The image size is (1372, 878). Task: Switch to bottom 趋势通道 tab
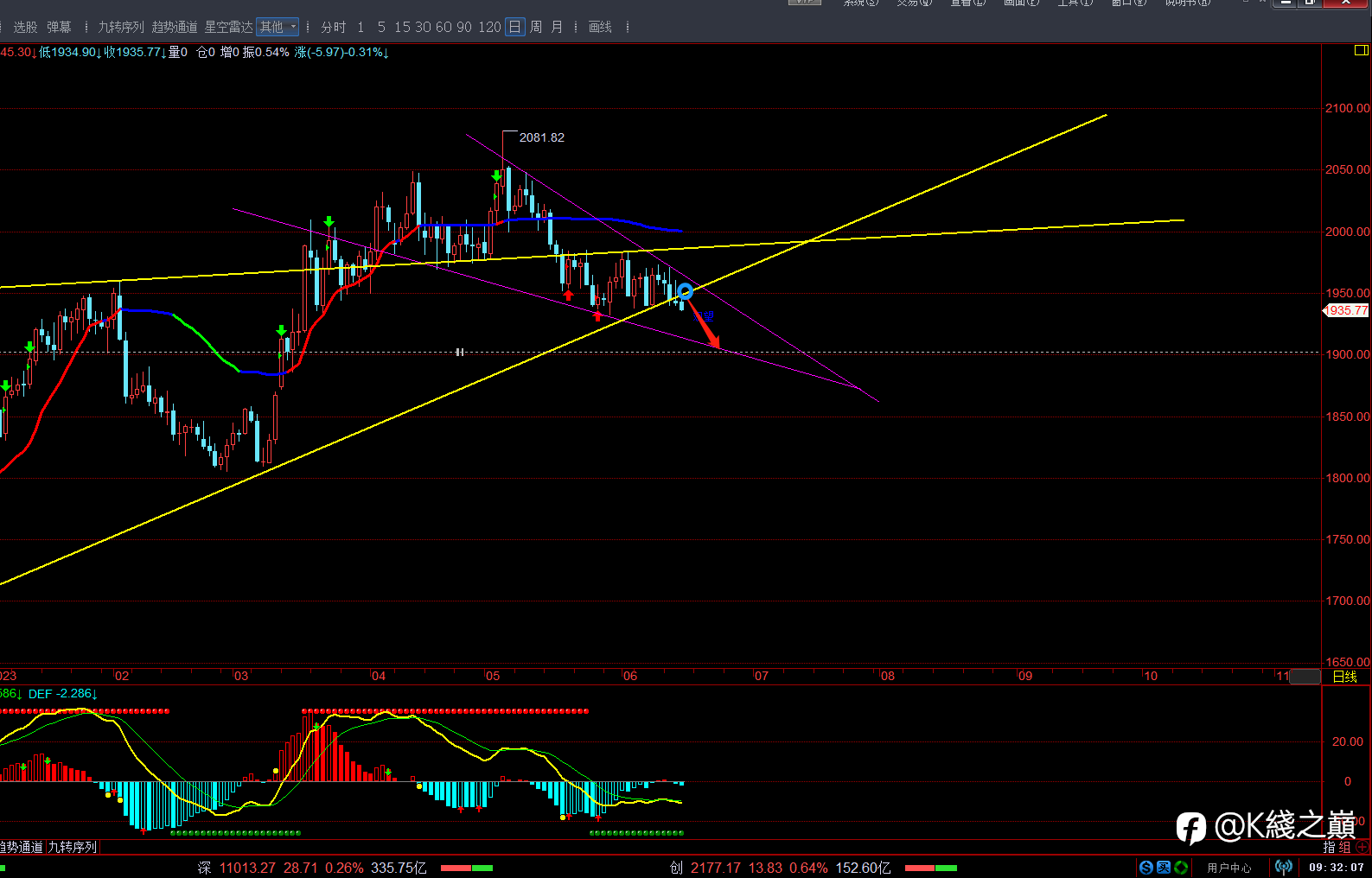(x=22, y=847)
